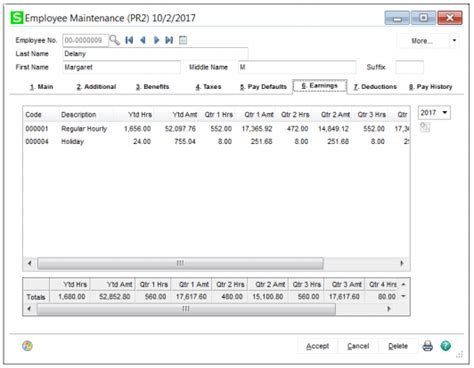Minimize the Employee Maintenance window
Viewport: 474px width, 368px height.
click(397, 18)
